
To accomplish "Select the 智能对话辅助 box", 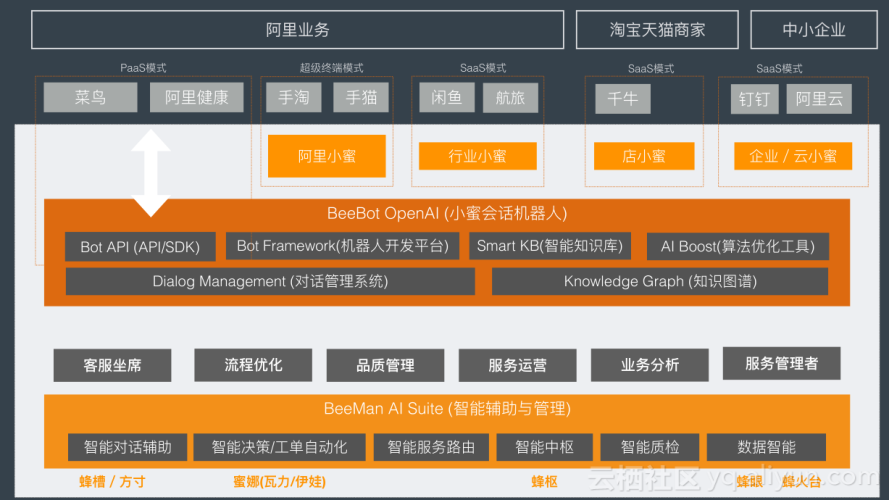I will click(x=128, y=447).
